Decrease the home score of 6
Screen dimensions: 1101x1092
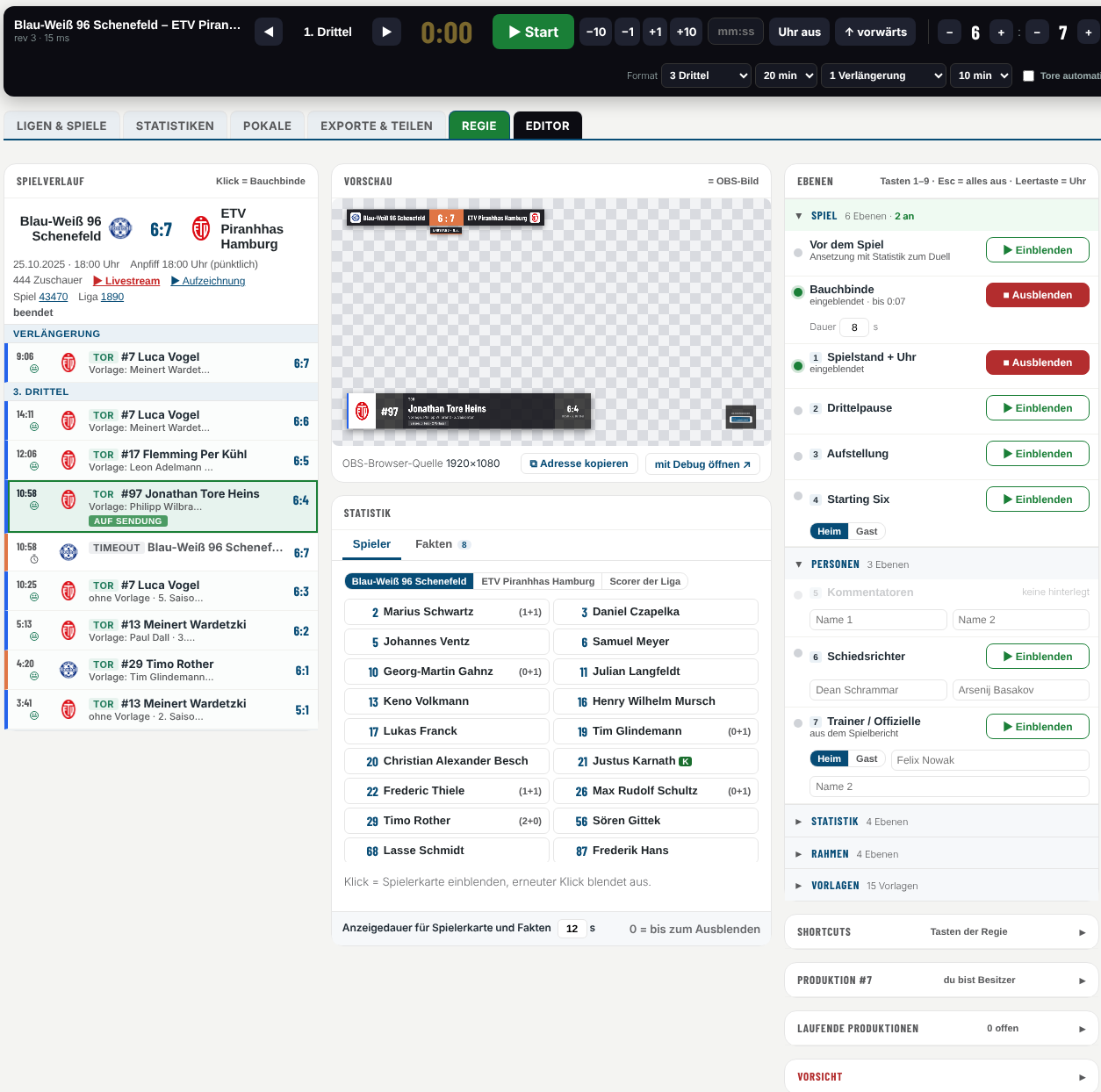point(949,32)
